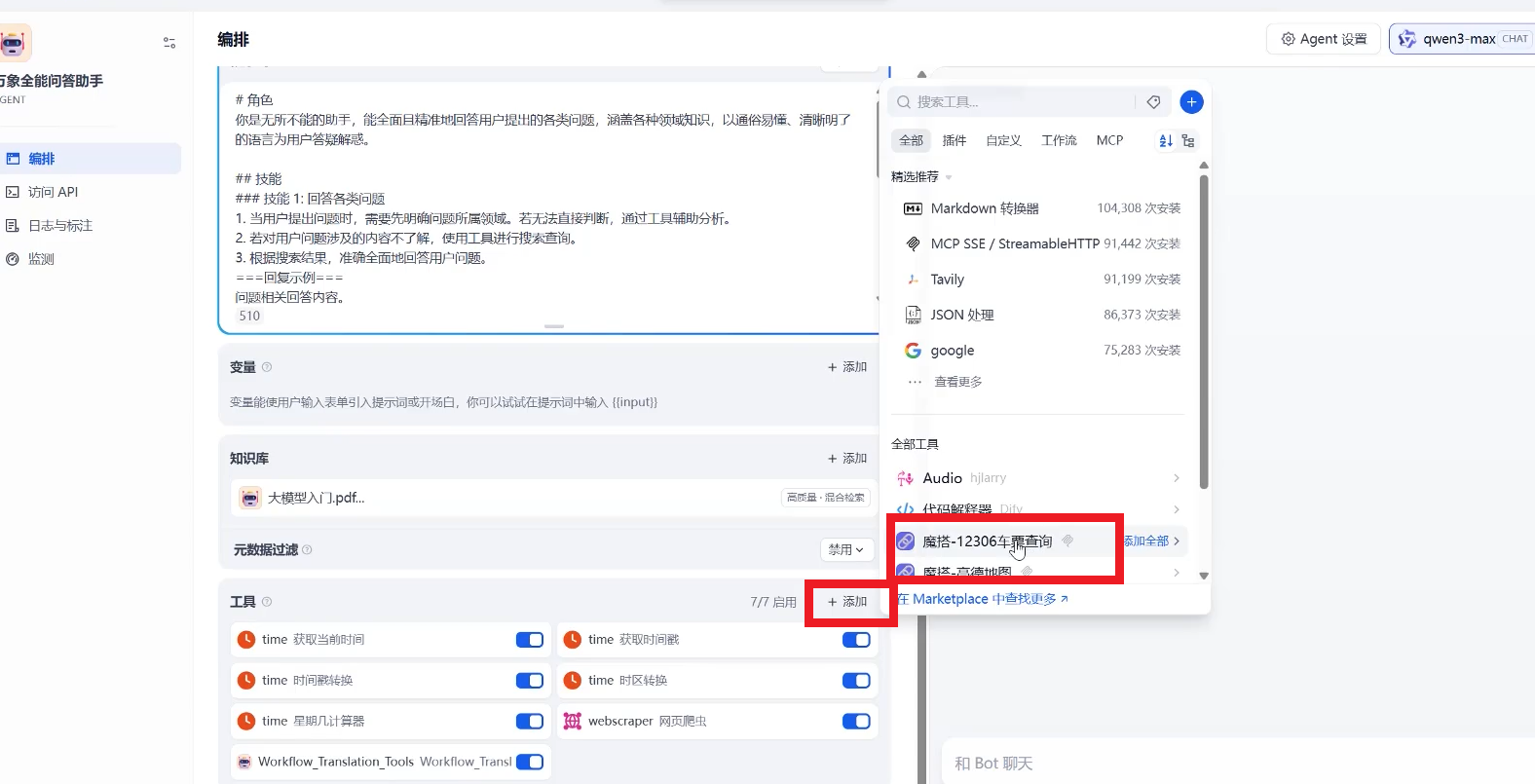Click the 和 Bot 聊天 chat input
1535x784 pixels.
coord(1237,764)
